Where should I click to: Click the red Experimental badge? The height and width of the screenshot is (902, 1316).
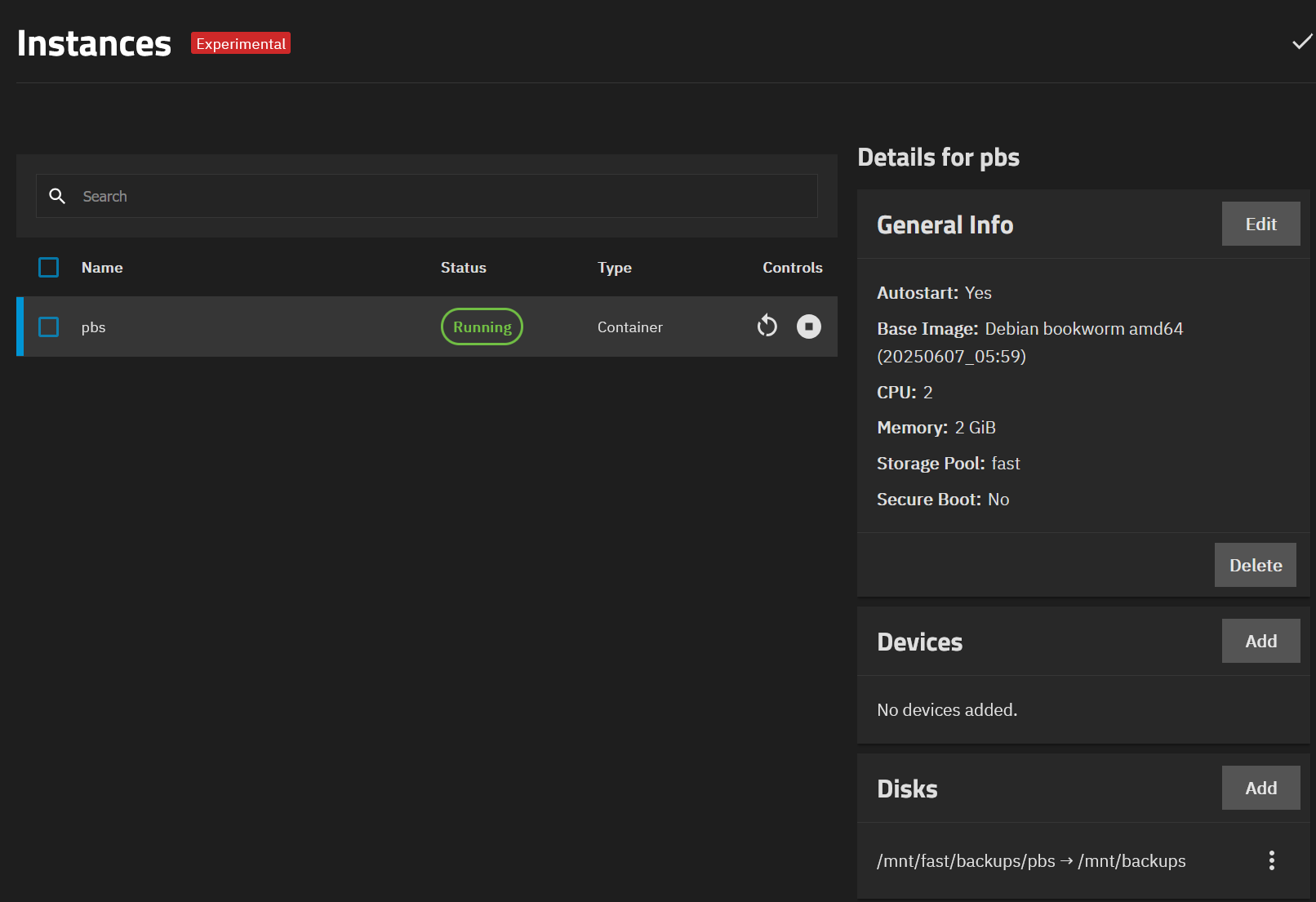click(x=241, y=44)
